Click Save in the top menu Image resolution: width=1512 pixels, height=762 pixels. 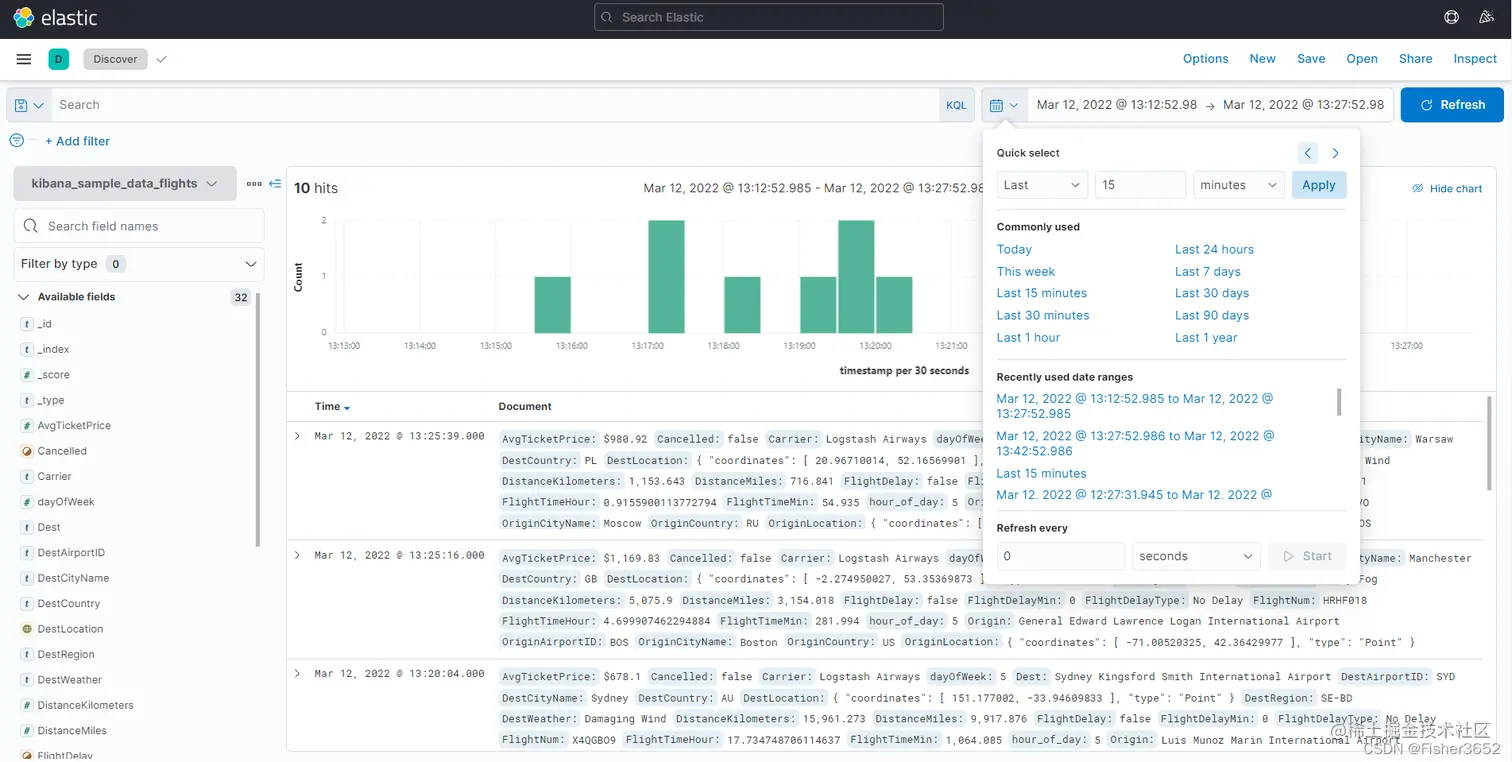(x=1311, y=59)
